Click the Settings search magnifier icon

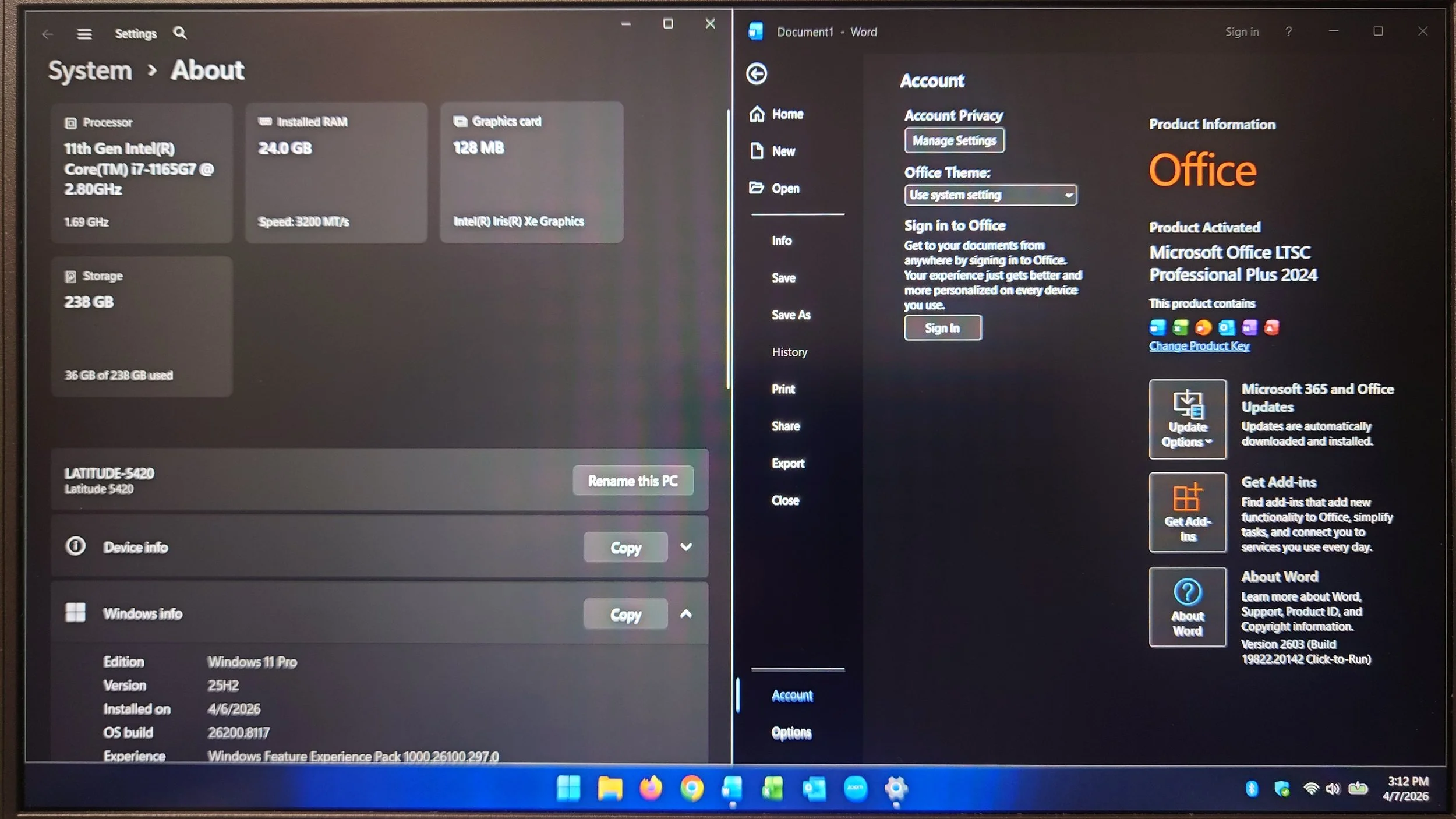[180, 33]
